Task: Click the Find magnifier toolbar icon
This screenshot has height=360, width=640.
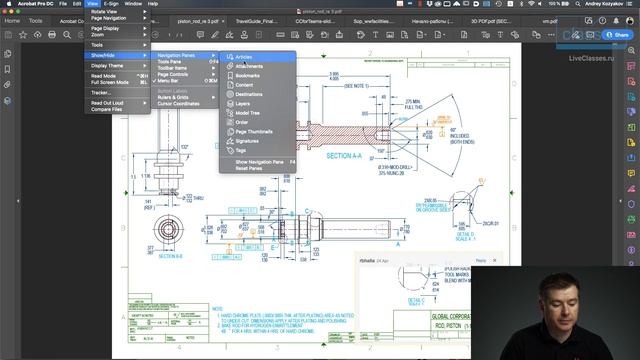Action: coord(67,35)
